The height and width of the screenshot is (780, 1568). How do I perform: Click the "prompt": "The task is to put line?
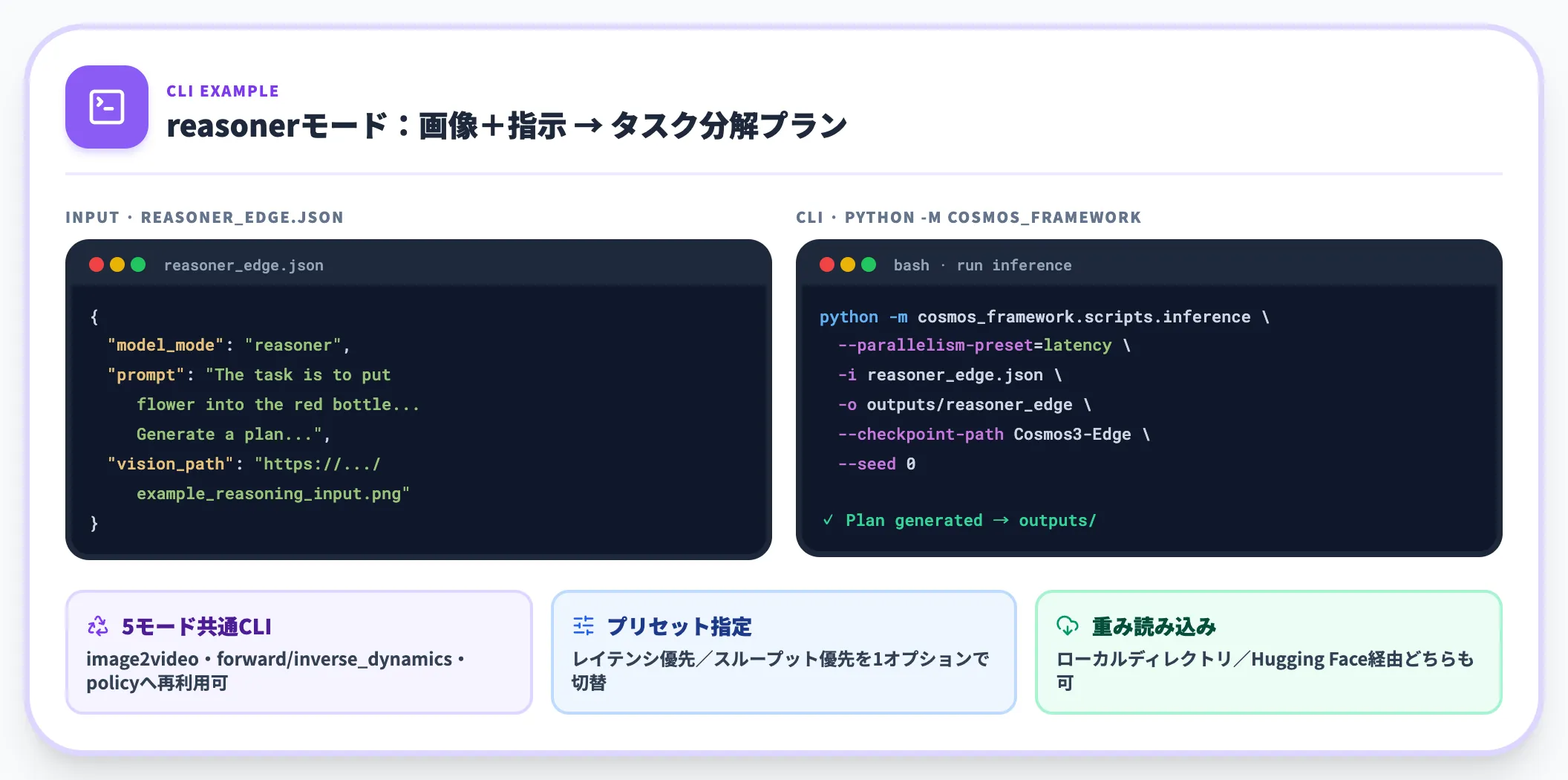tap(249, 375)
